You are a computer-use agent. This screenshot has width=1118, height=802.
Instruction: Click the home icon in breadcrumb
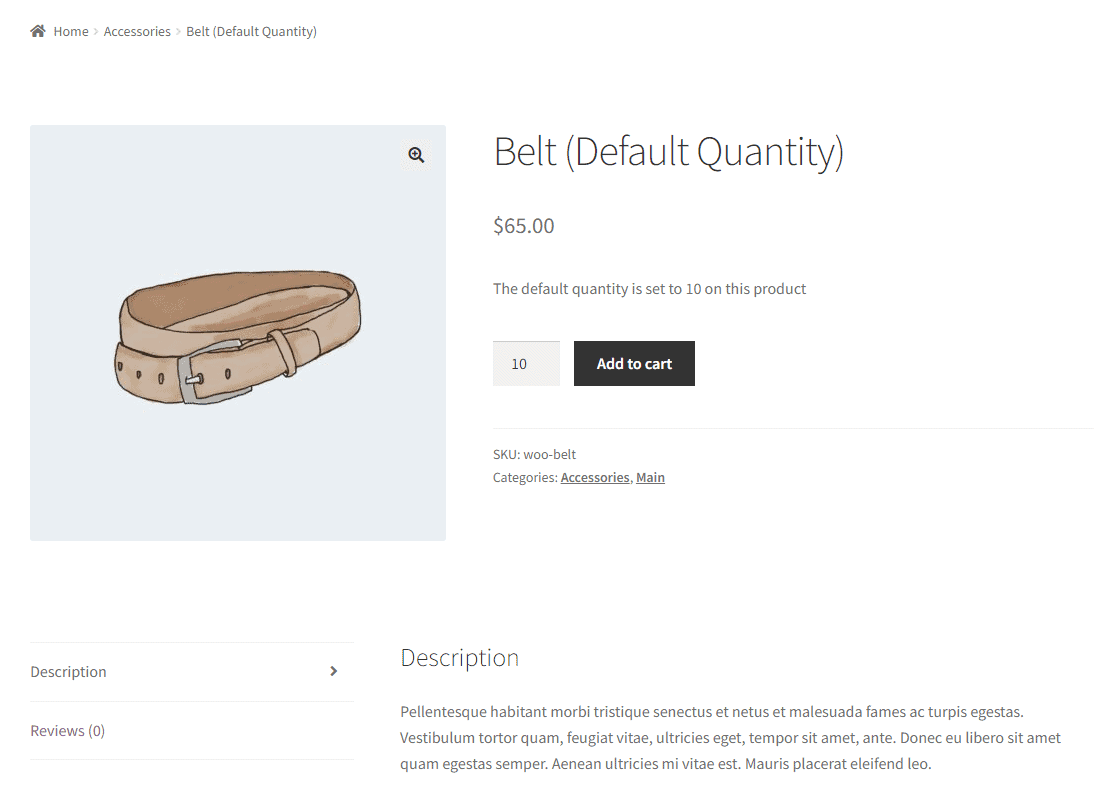tap(38, 31)
